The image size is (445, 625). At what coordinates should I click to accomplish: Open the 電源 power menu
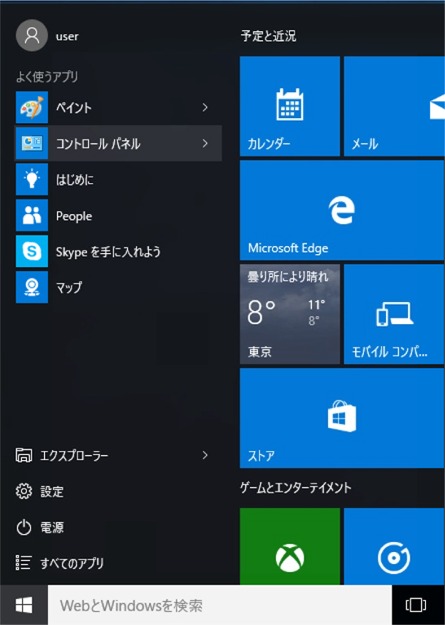[40, 527]
